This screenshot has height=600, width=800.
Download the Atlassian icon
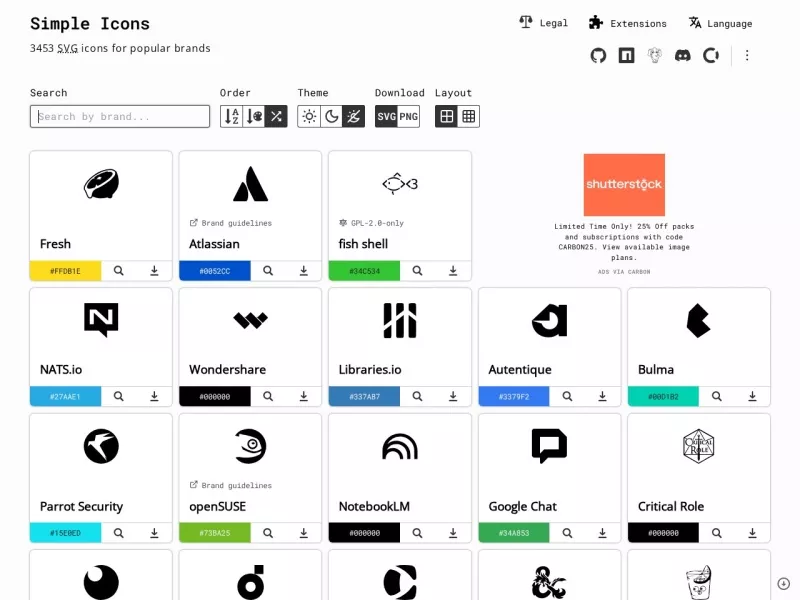[304, 271]
